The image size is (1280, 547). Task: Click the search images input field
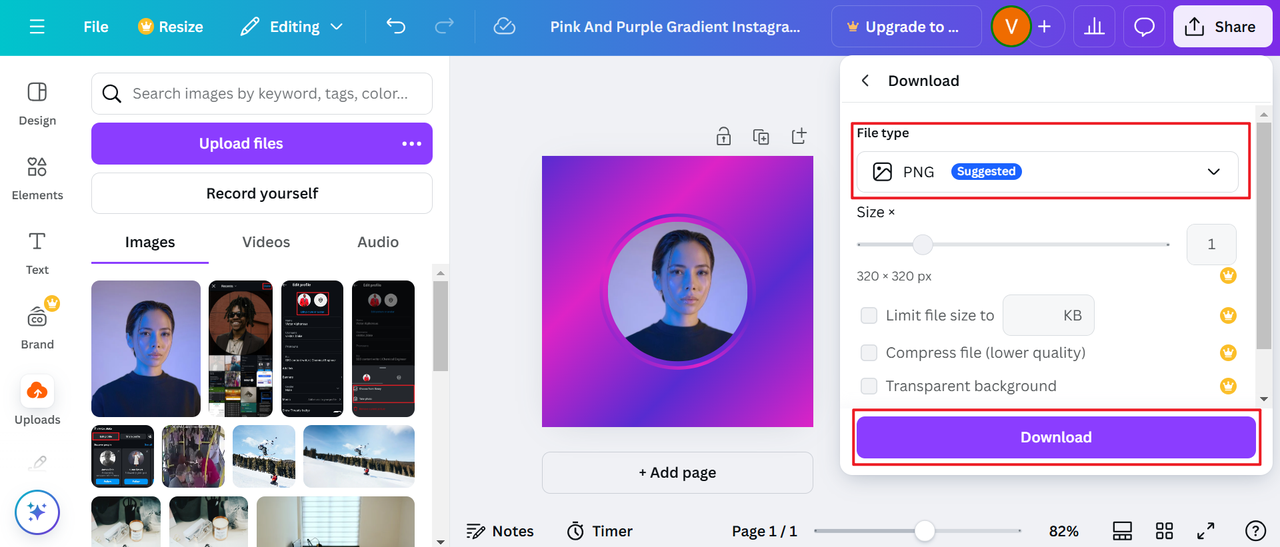pyautogui.click(x=262, y=94)
